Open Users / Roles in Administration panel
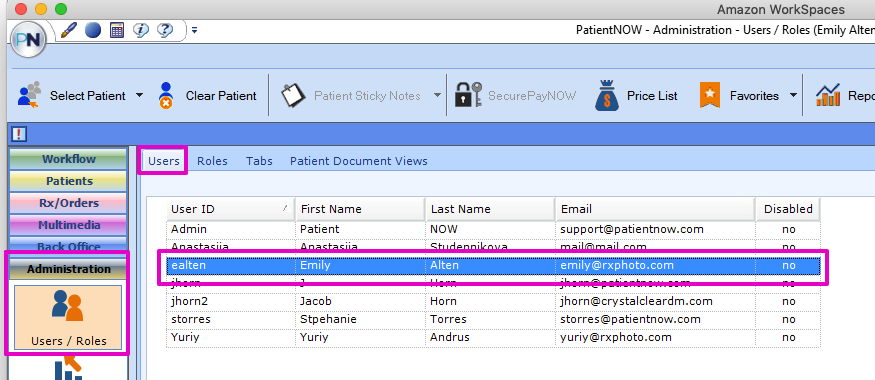Viewport: 875px width, 380px height. coord(68,318)
